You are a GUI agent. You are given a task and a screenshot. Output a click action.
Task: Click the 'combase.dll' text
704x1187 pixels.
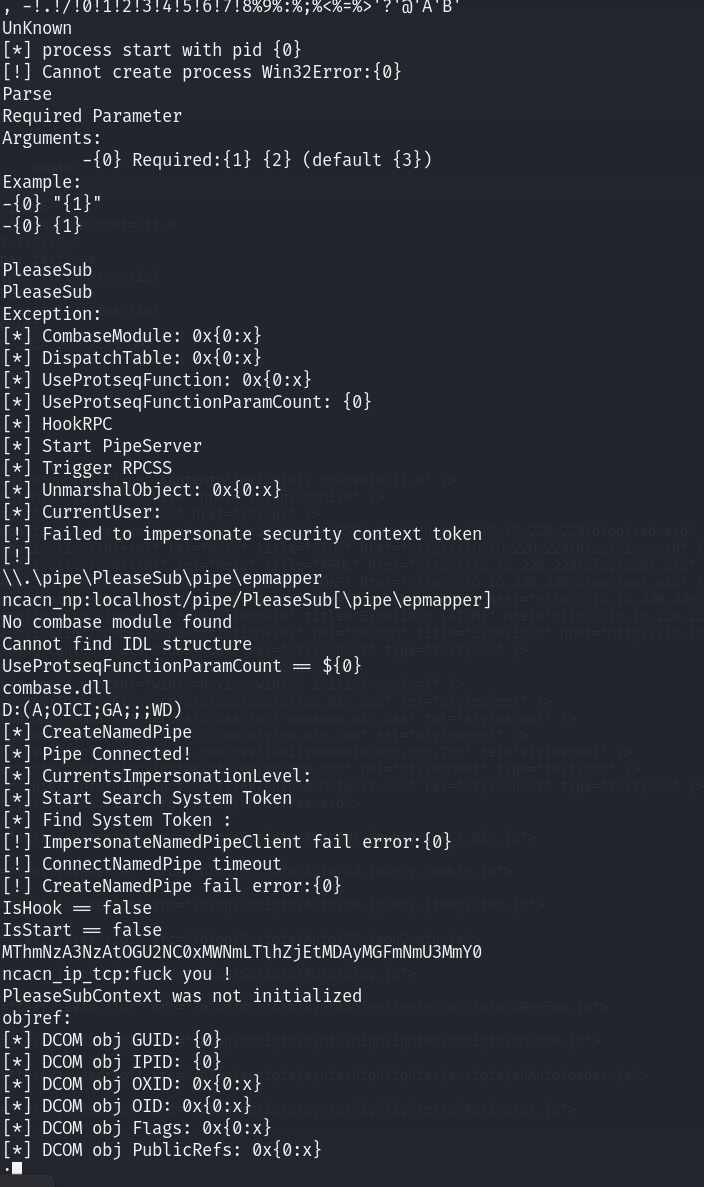point(57,688)
